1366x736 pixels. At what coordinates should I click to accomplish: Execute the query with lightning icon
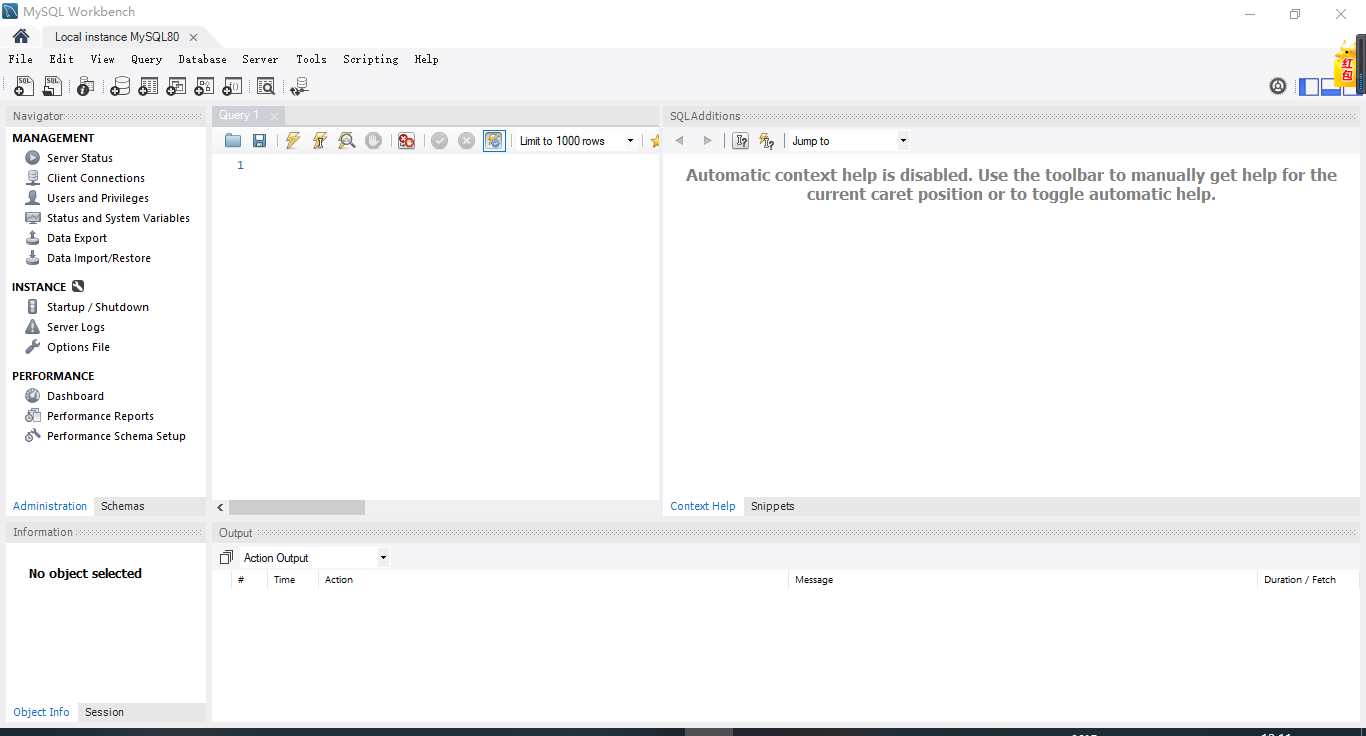292,141
